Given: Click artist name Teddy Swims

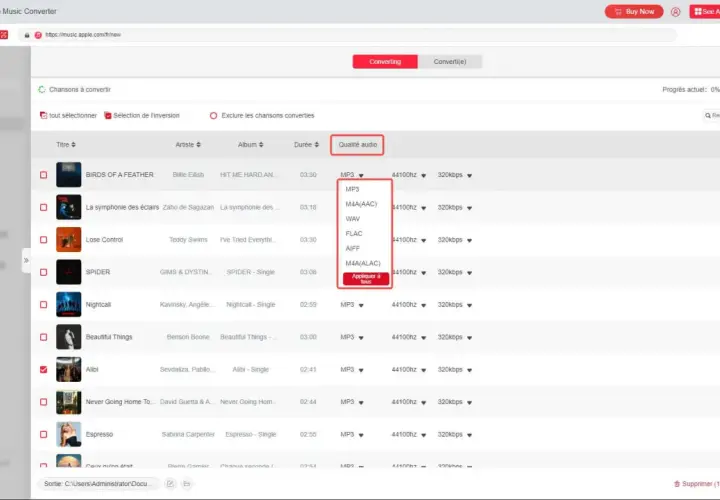Looking at the screenshot, I should coord(188,240).
